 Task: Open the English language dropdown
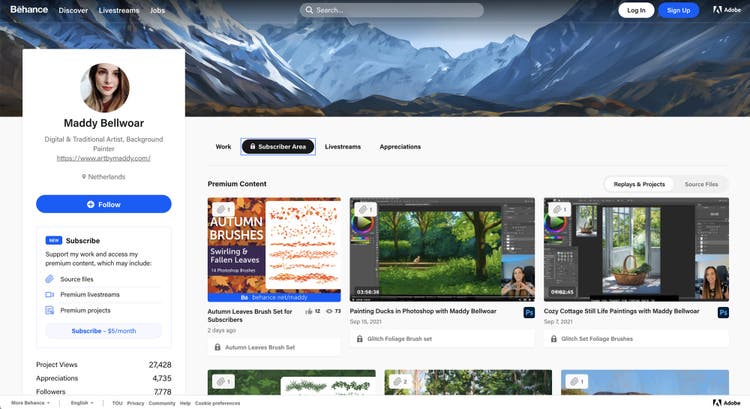(82, 402)
